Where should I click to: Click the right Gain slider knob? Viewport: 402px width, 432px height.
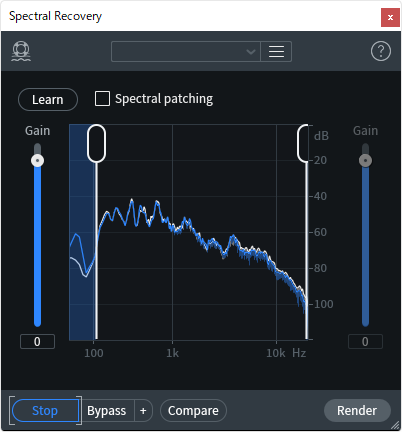[x=365, y=161]
